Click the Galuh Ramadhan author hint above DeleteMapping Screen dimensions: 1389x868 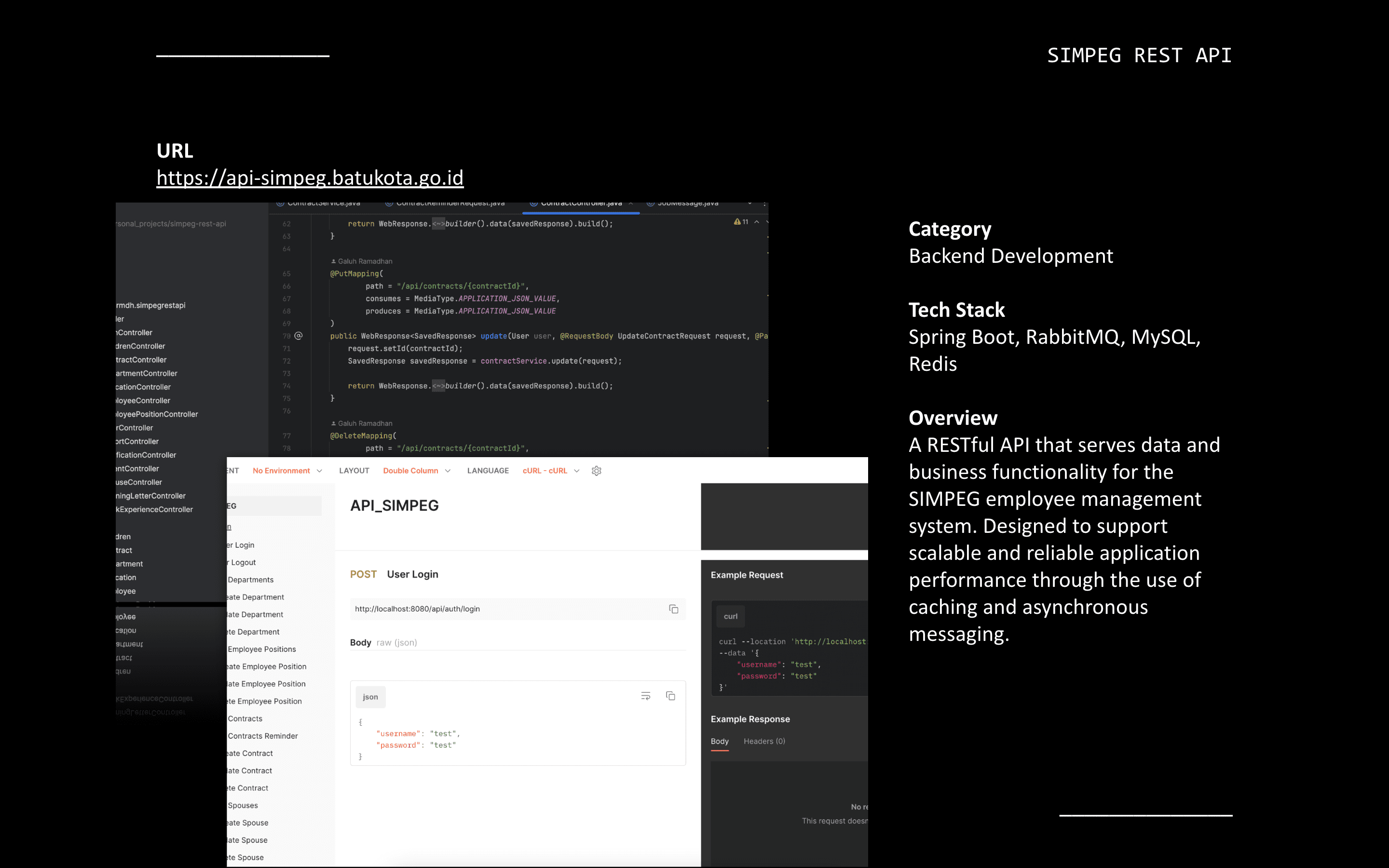coord(362,424)
